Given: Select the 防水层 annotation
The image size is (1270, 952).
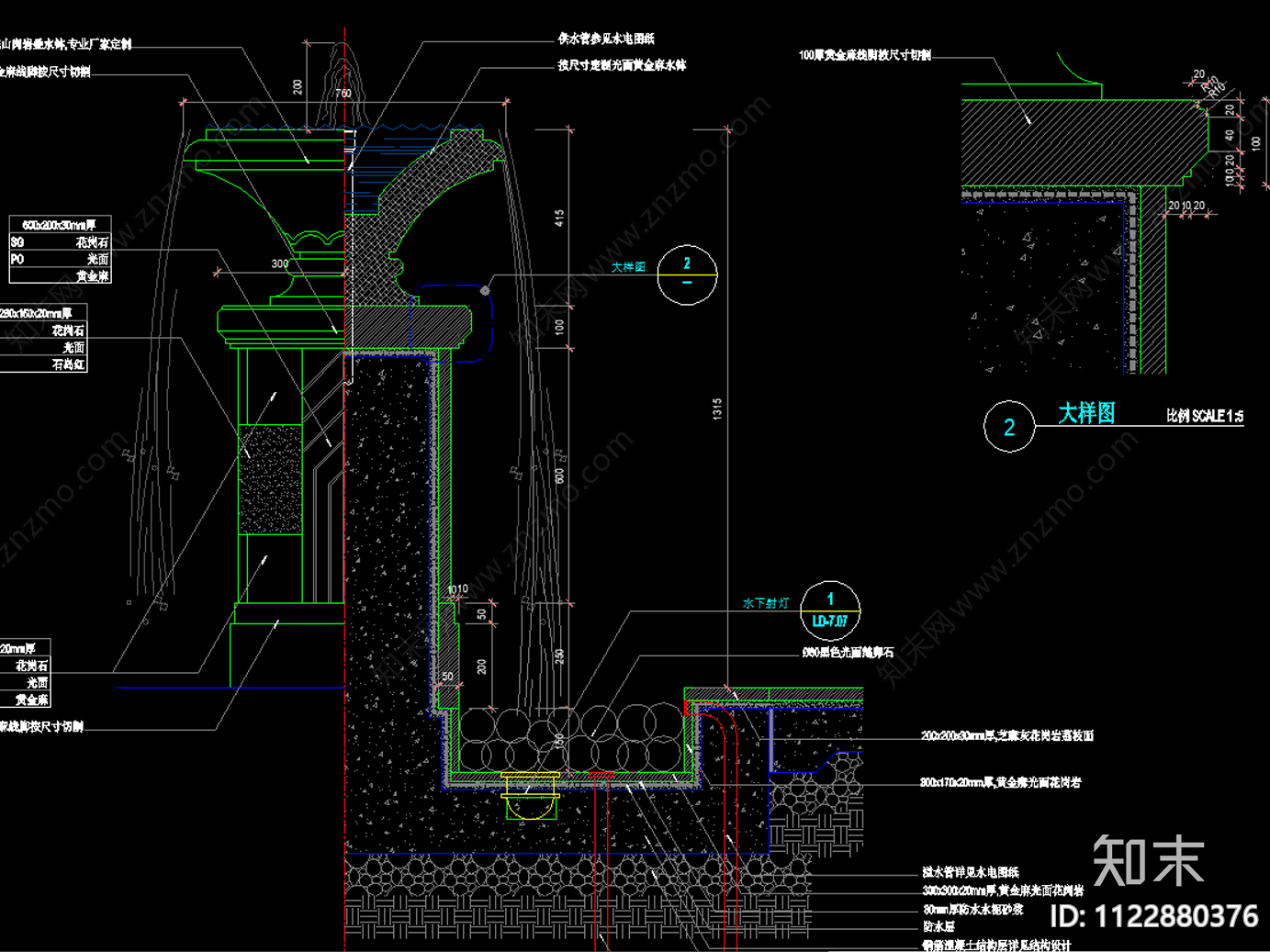Looking at the screenshot, I should pyautogui.click(x=938, y=927).
